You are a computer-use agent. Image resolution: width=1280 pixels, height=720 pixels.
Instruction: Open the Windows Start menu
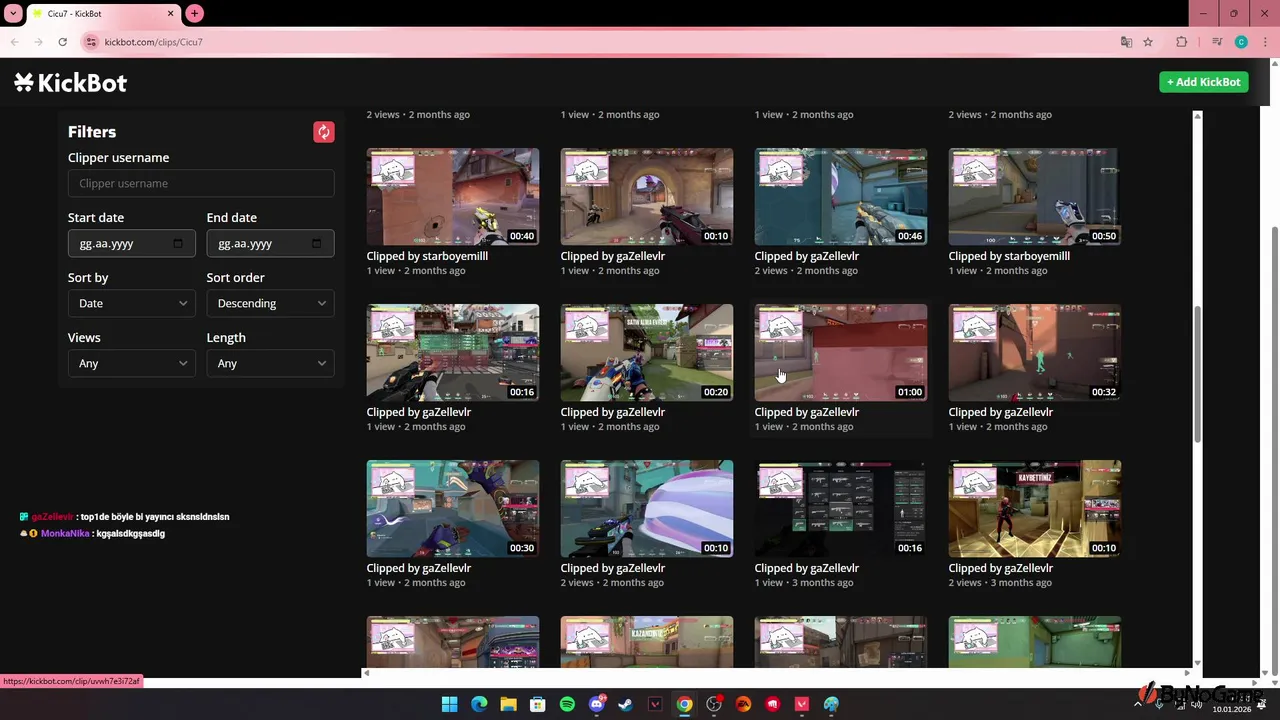(x=450, y=704)
